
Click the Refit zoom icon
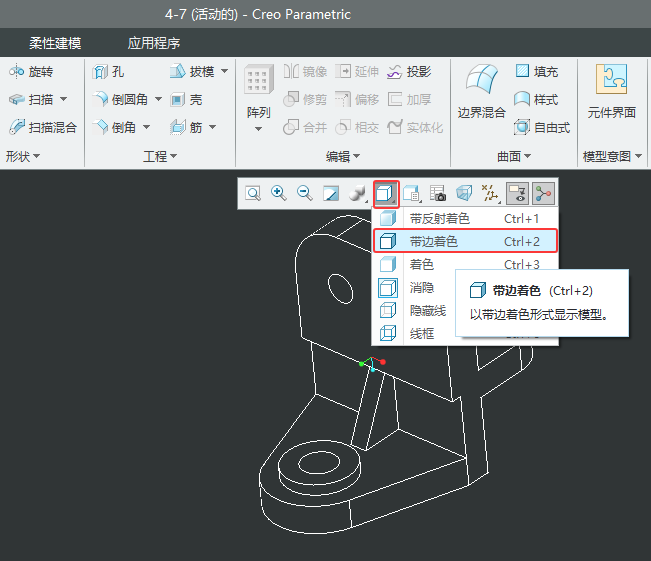point(253,194)
